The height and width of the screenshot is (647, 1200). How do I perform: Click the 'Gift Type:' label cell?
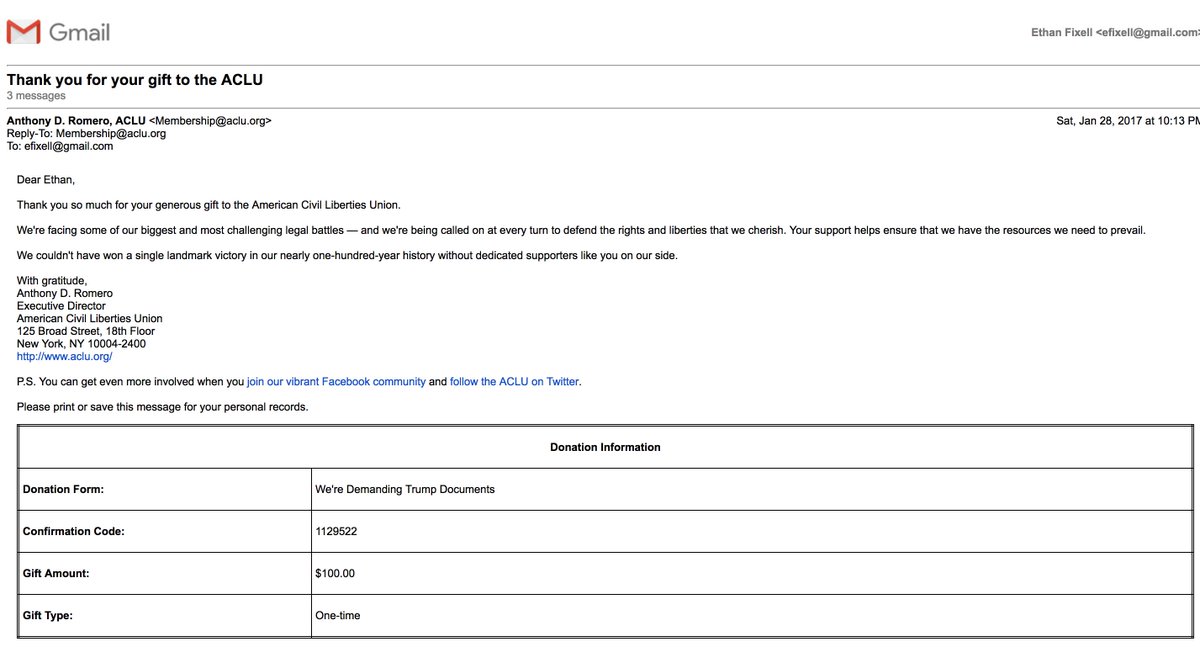[x=165, y=615]
